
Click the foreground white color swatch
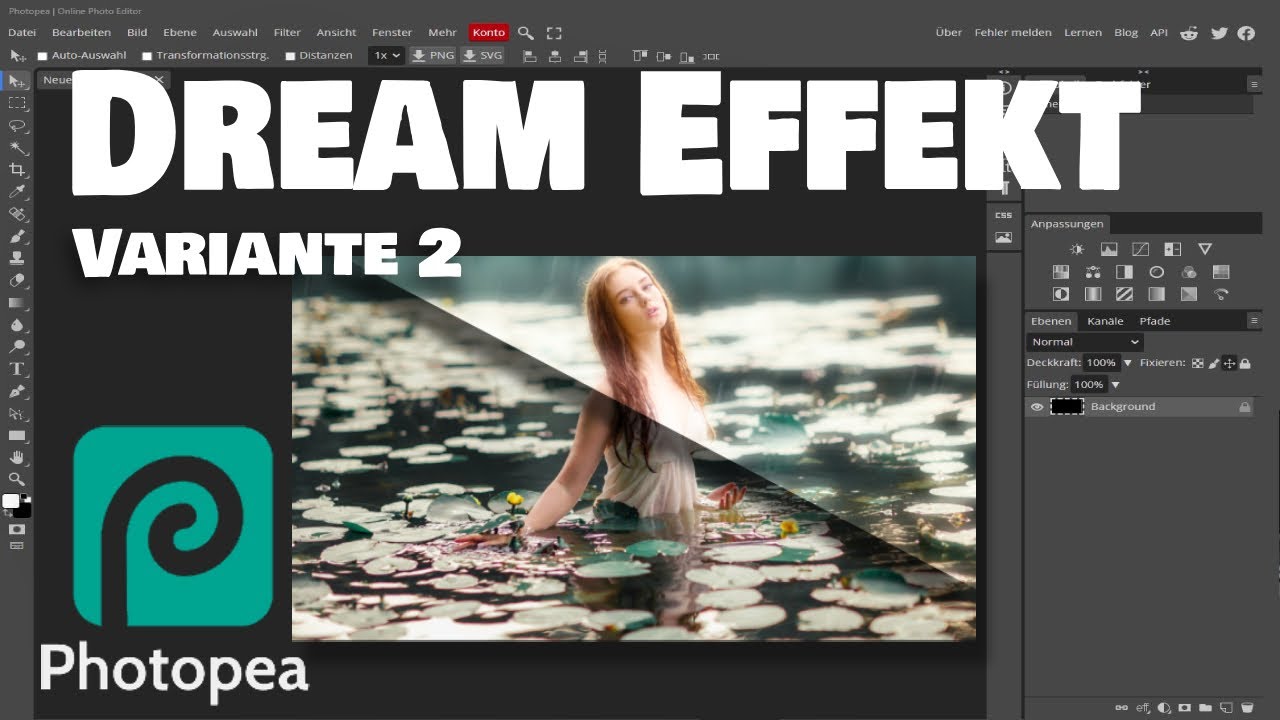11,501
